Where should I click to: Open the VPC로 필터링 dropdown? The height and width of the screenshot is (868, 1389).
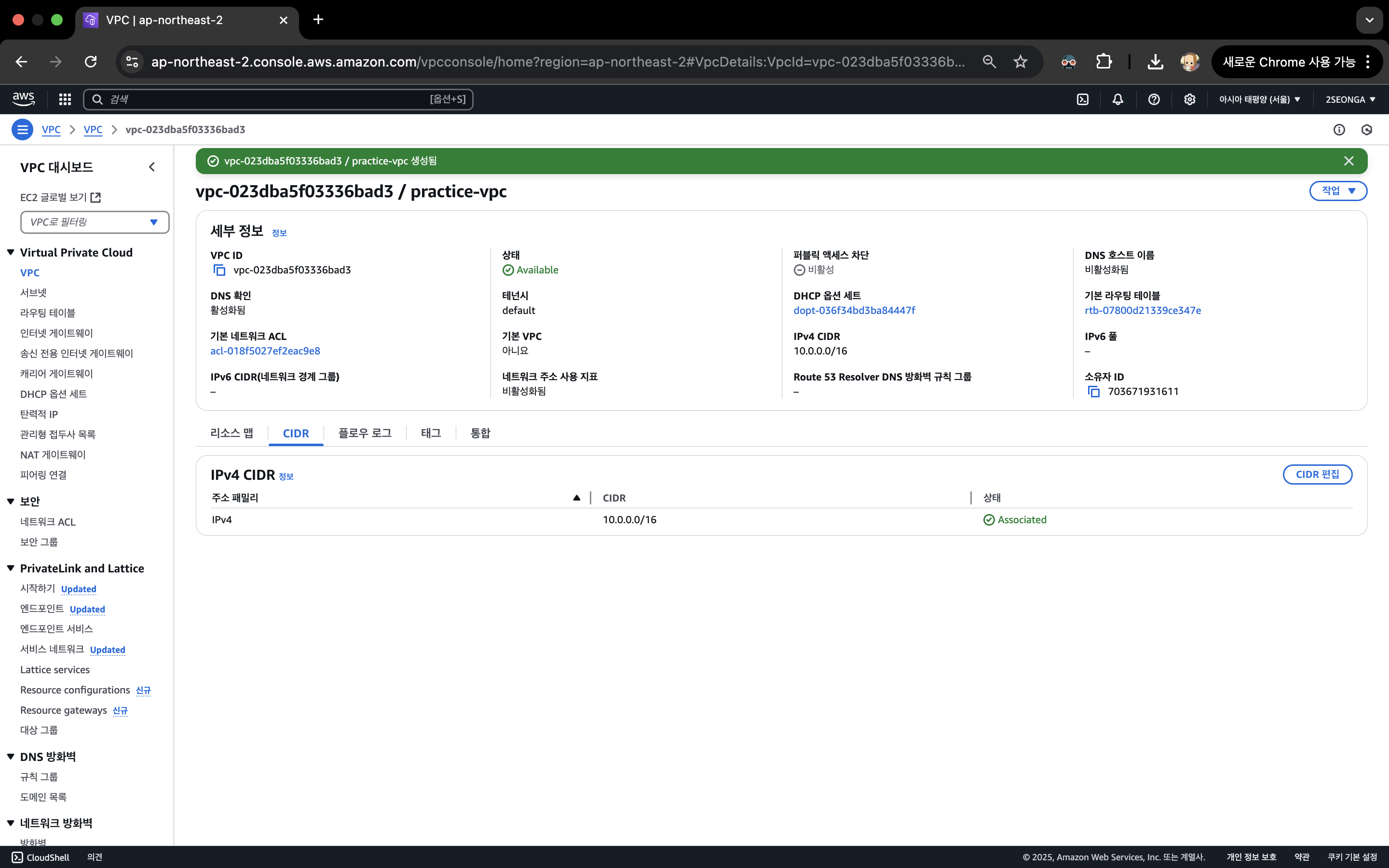pos(95,222)
